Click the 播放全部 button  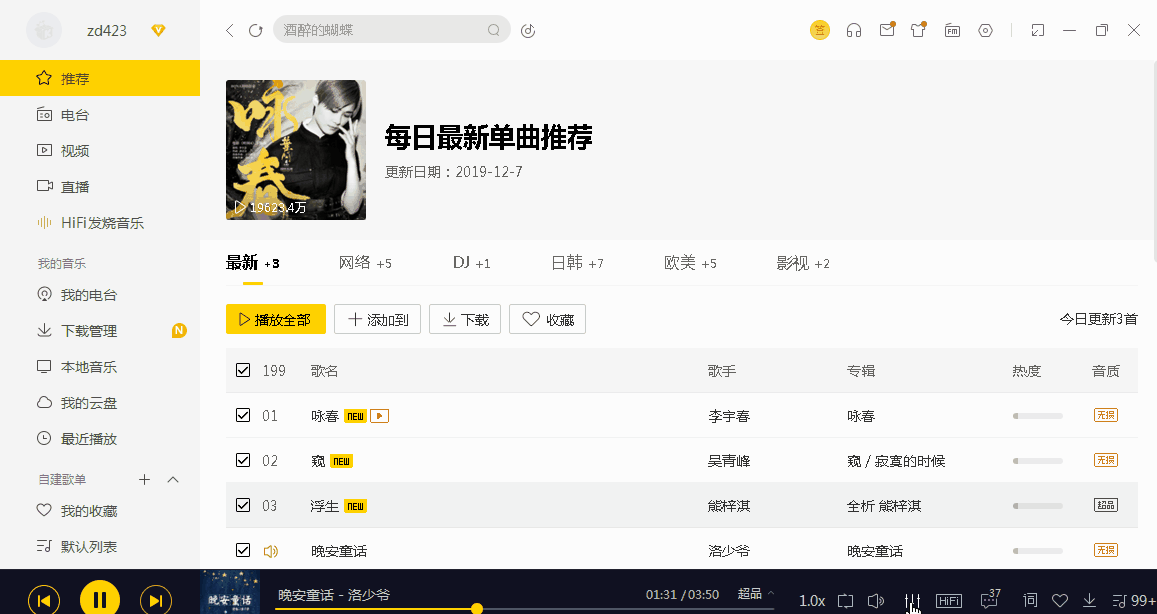point(275,319)
